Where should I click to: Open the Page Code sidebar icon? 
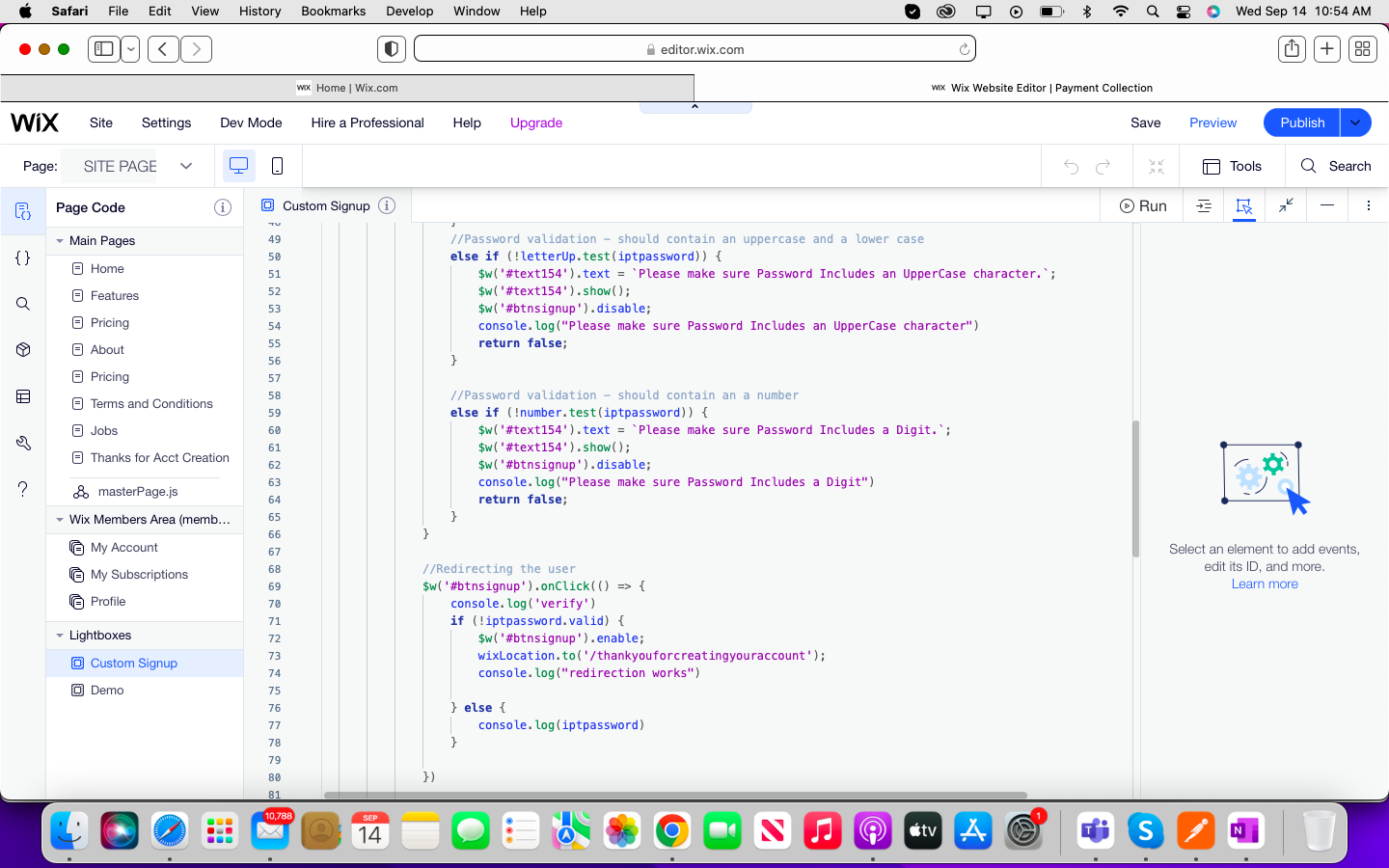coord(23,211)
